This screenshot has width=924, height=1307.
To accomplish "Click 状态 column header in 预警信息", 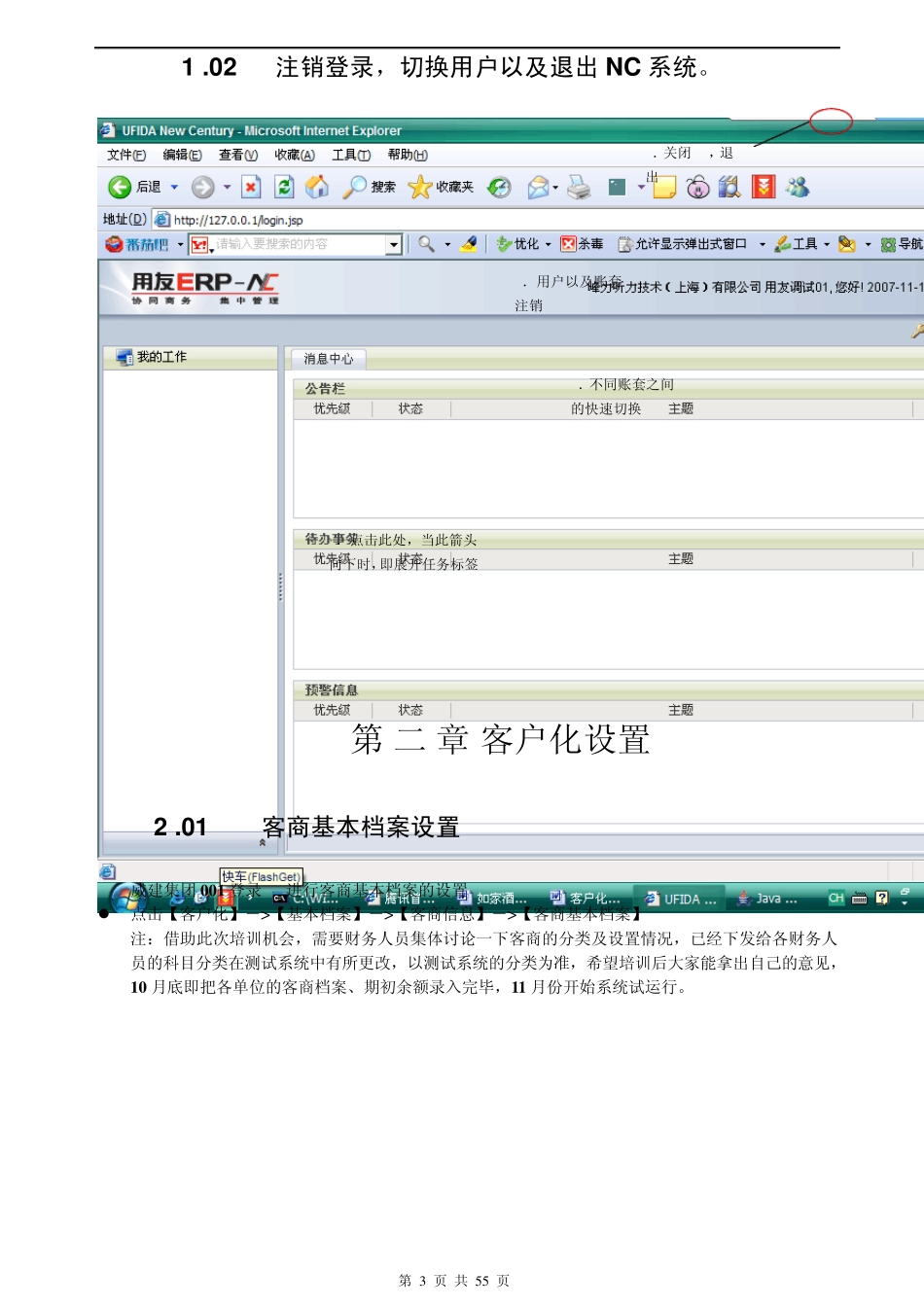I will (410, 711).
